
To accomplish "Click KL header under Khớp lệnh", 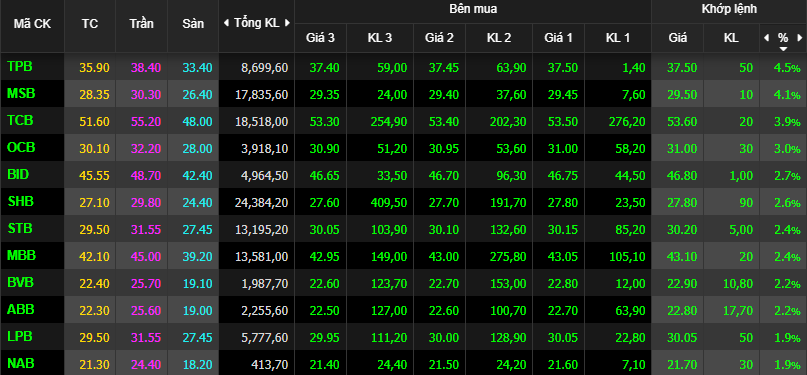I will [x=731, y=38].
